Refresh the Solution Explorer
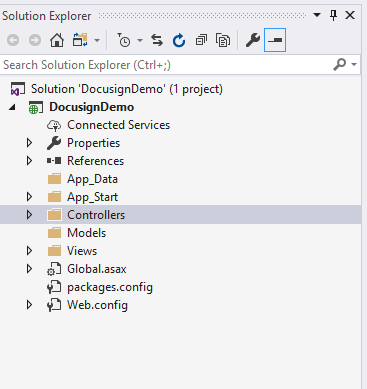Viewport: 367px width, 389px height. [179, 41]
